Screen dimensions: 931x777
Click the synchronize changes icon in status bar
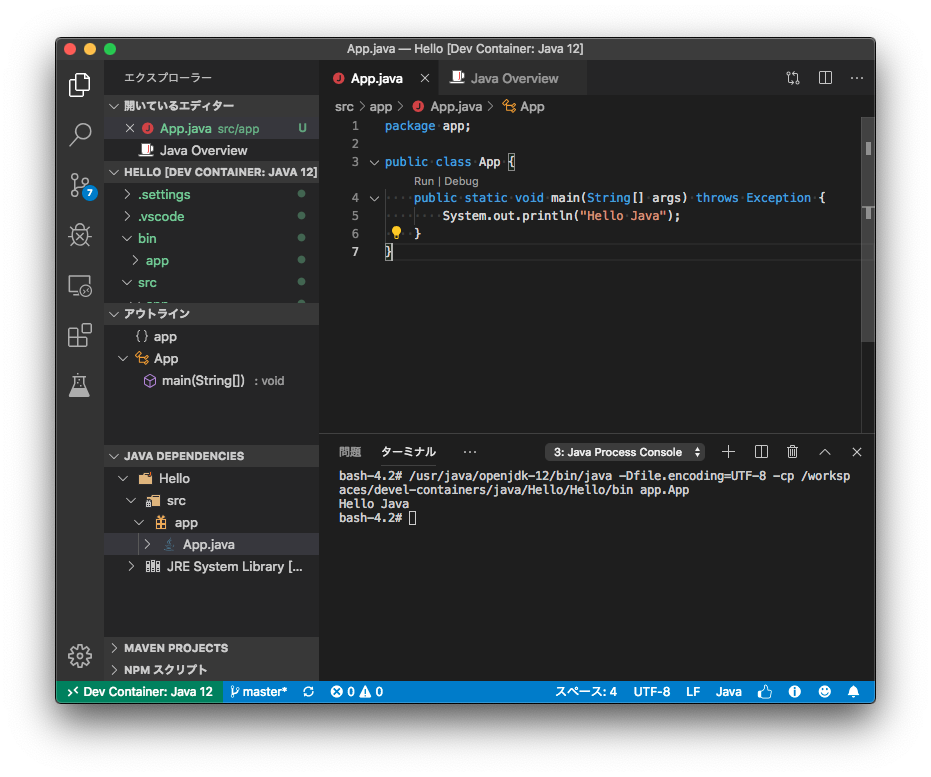point(308,692)
